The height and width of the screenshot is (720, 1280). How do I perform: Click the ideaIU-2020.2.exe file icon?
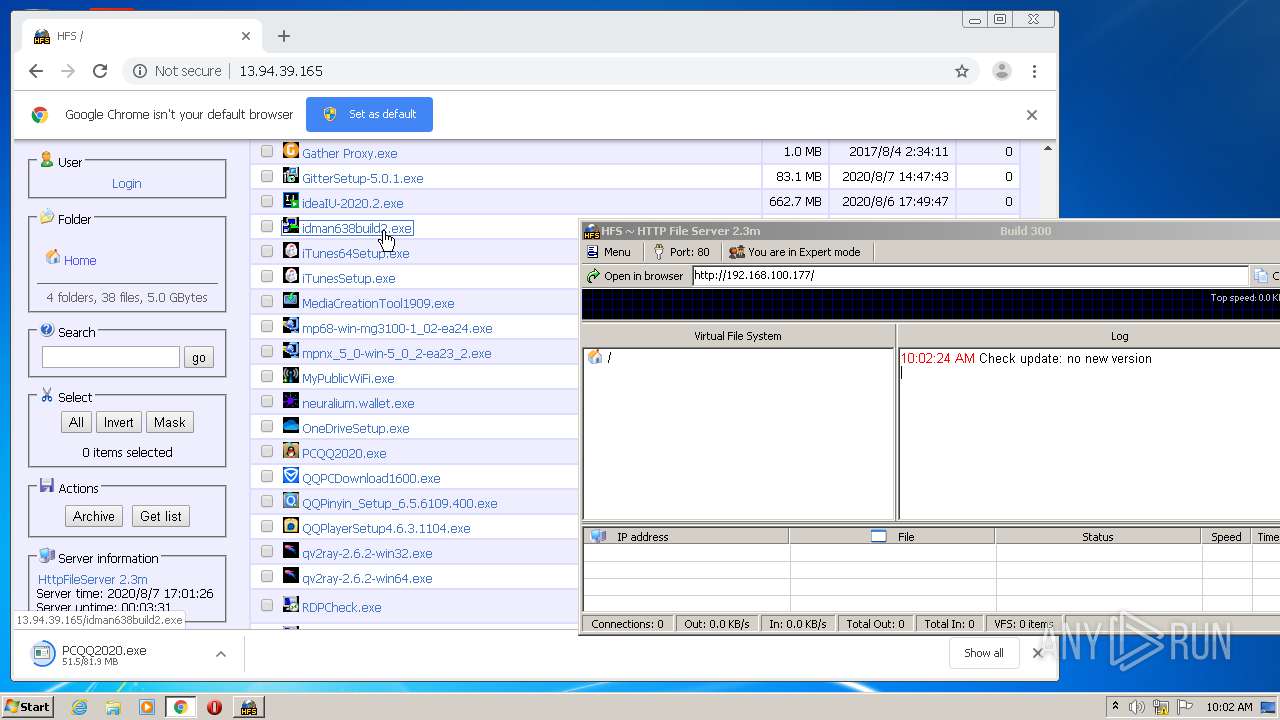(291, 201)
